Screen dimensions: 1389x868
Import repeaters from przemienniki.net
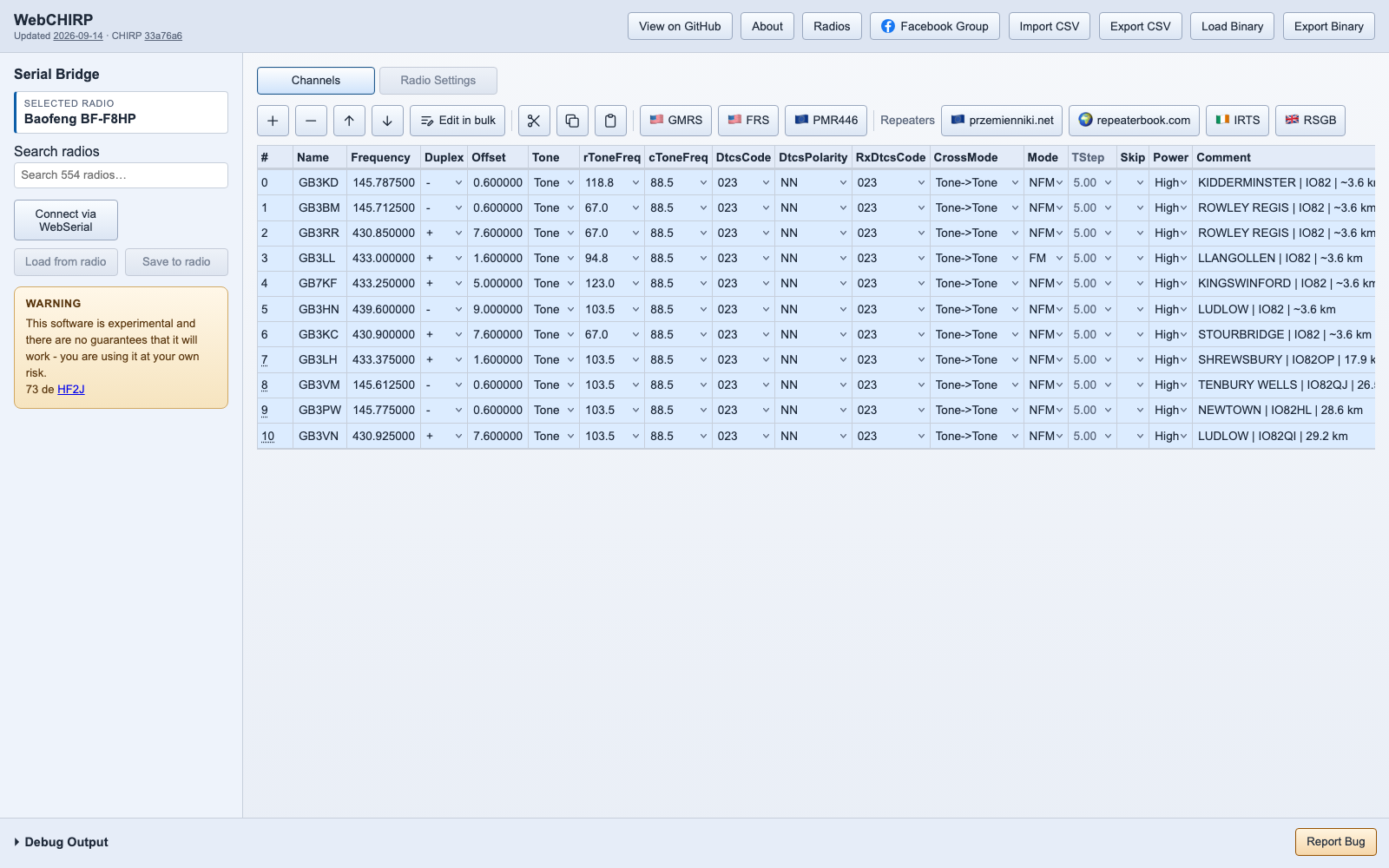click(x=1002, y=121)
